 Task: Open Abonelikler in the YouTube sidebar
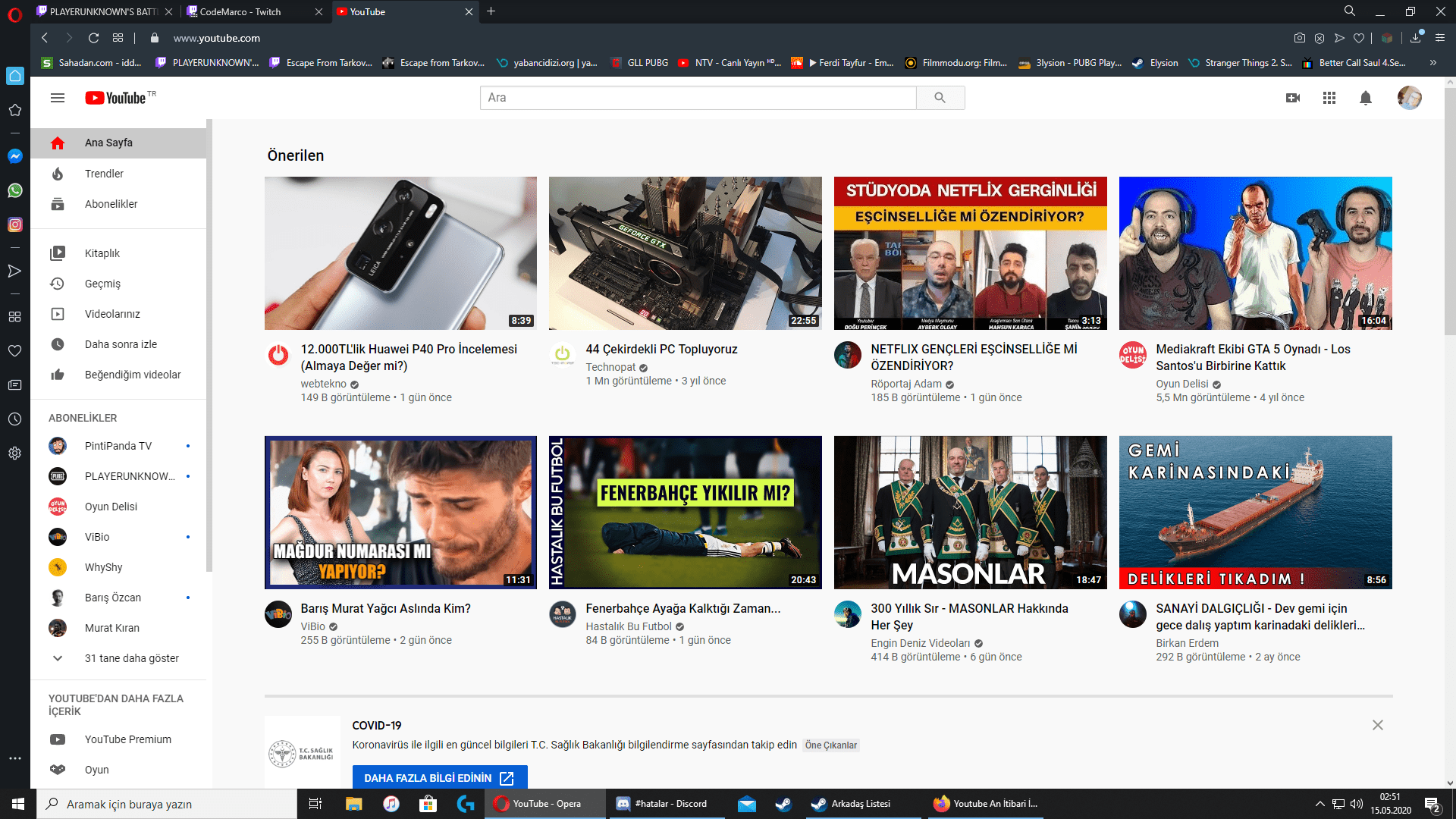click(118, 204)
